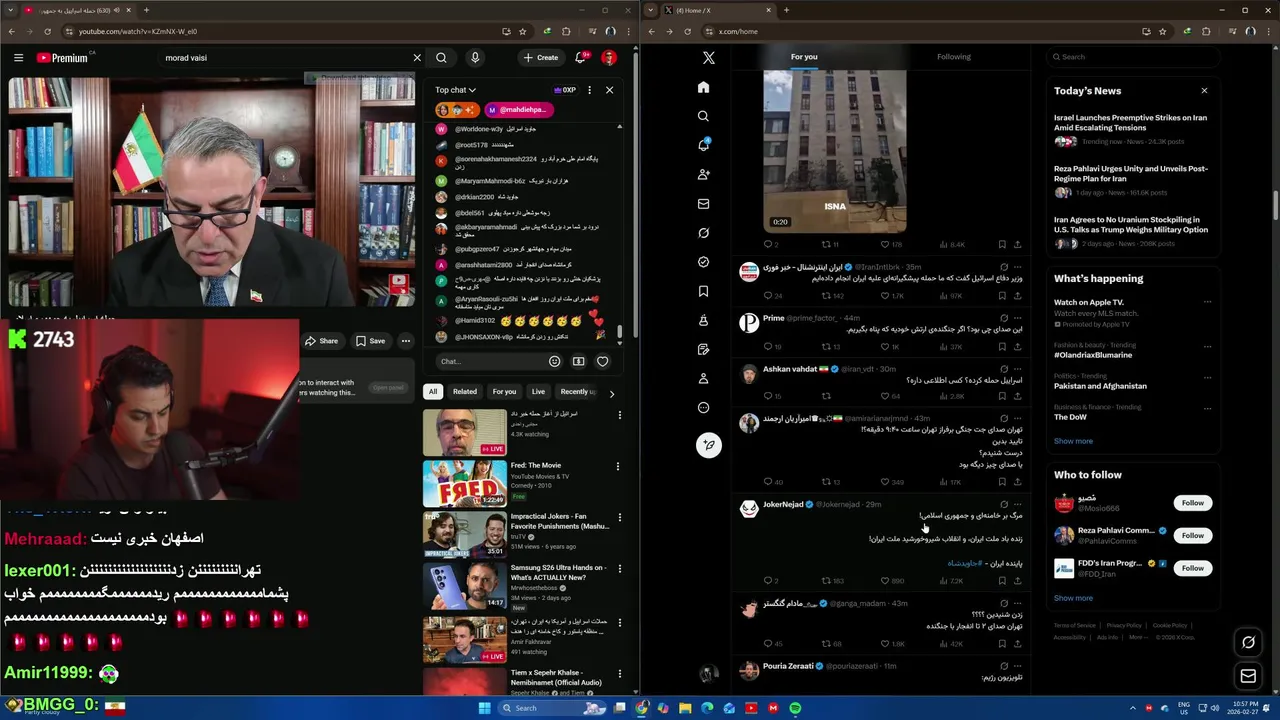Show next video filter chips arrow

pos(611,393)
